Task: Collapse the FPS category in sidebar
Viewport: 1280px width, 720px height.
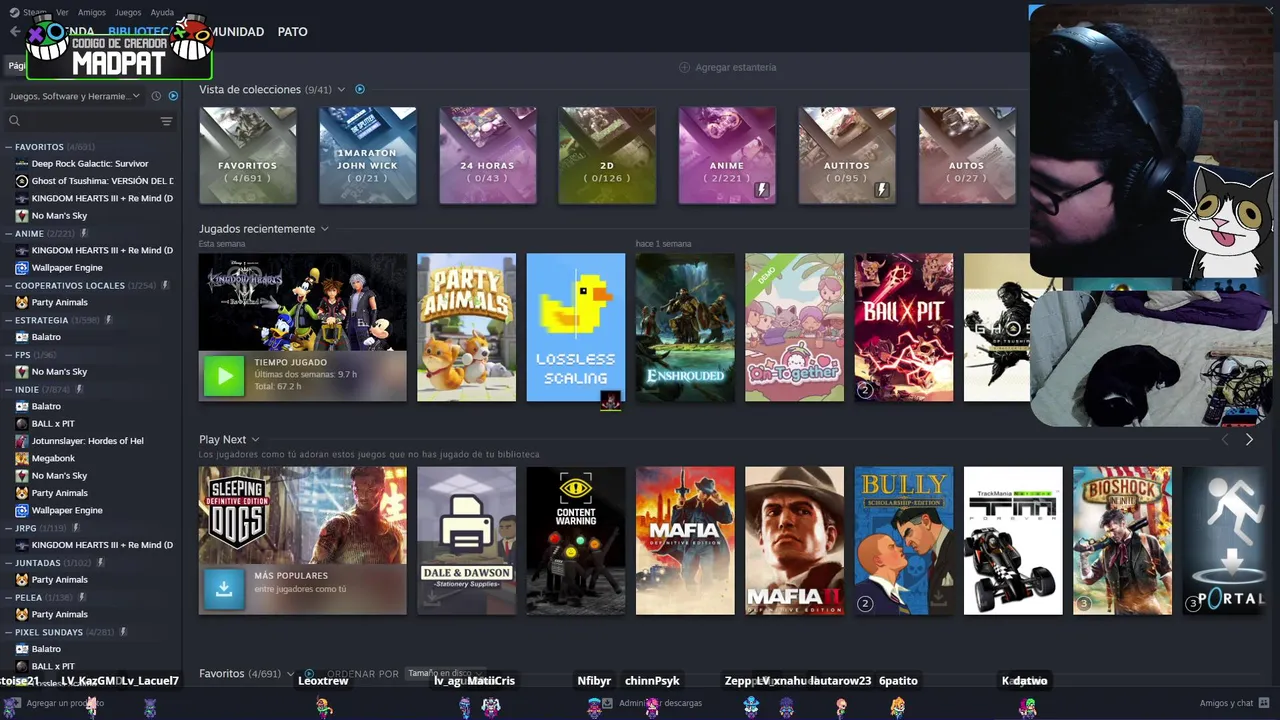Action: (8, 354)
